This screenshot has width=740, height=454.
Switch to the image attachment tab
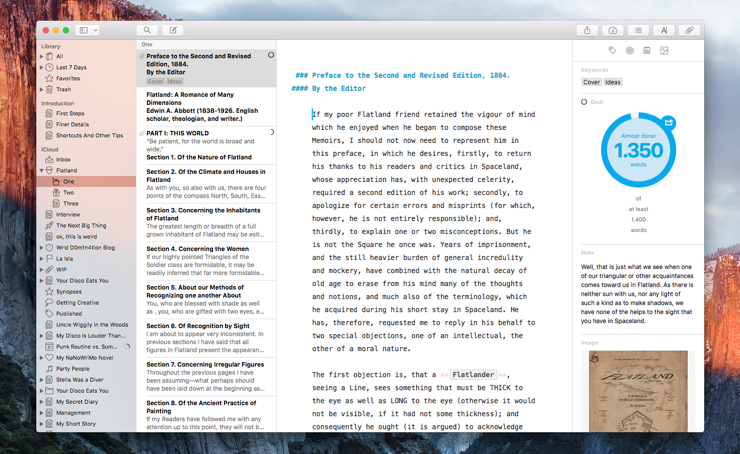(664, 50)
